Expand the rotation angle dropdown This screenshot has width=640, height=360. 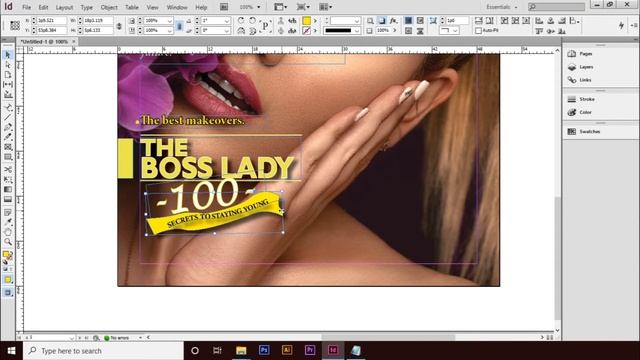(x=227, y=20)
